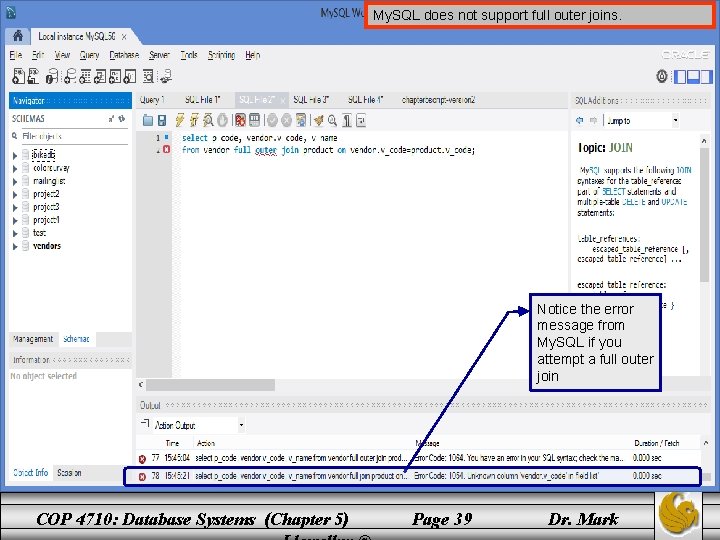Open Workbench preferences gear icon
720x540 pixels.
662,76
